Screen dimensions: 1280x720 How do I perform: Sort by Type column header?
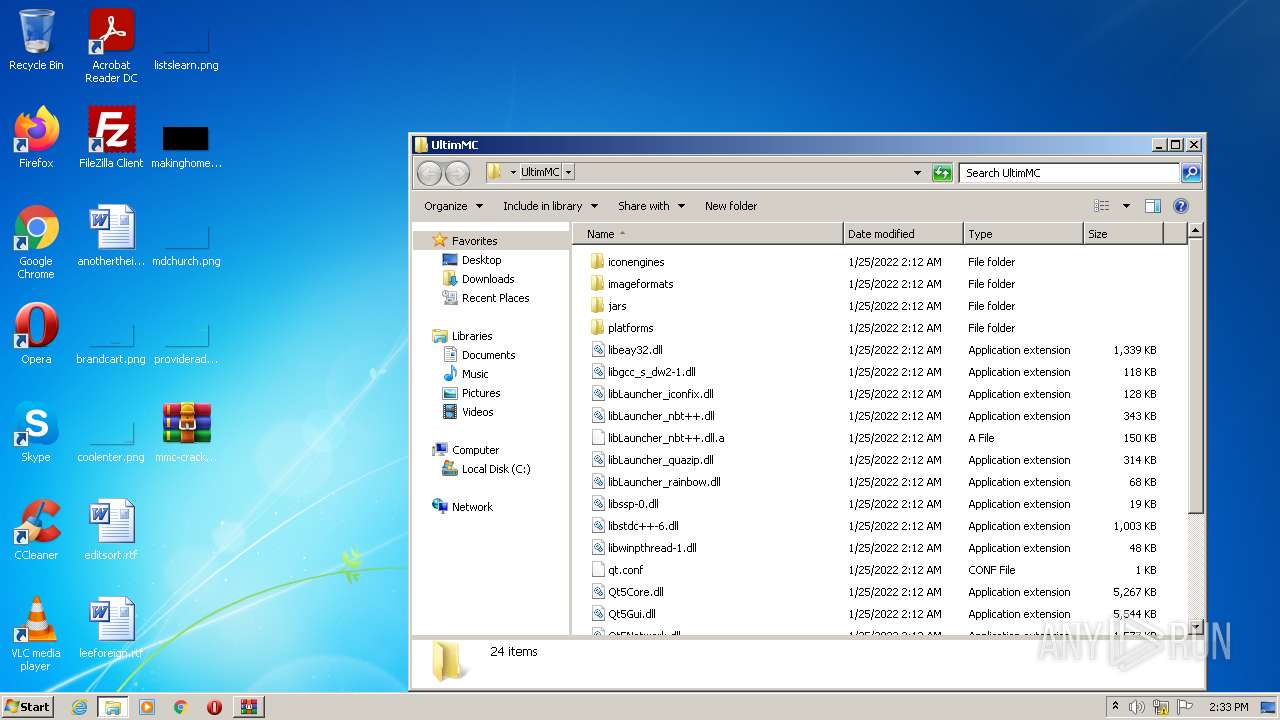1024,234
